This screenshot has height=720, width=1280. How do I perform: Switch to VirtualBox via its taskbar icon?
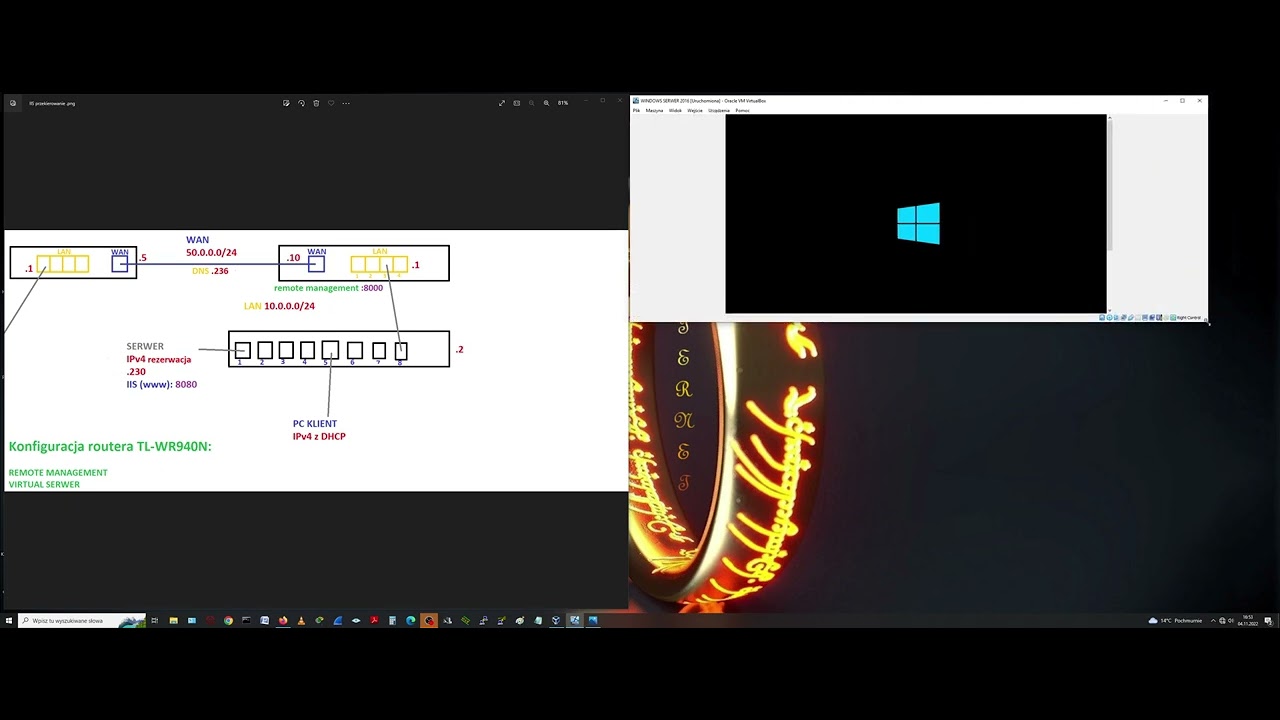click(556, 620)
